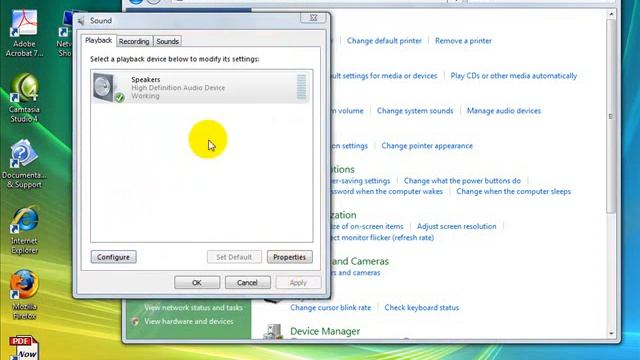The width and height of the screenshot is (640, 360).
Task: Open Adobe Acrobat 7 desktop shortcut
Action: coord(24,33)
